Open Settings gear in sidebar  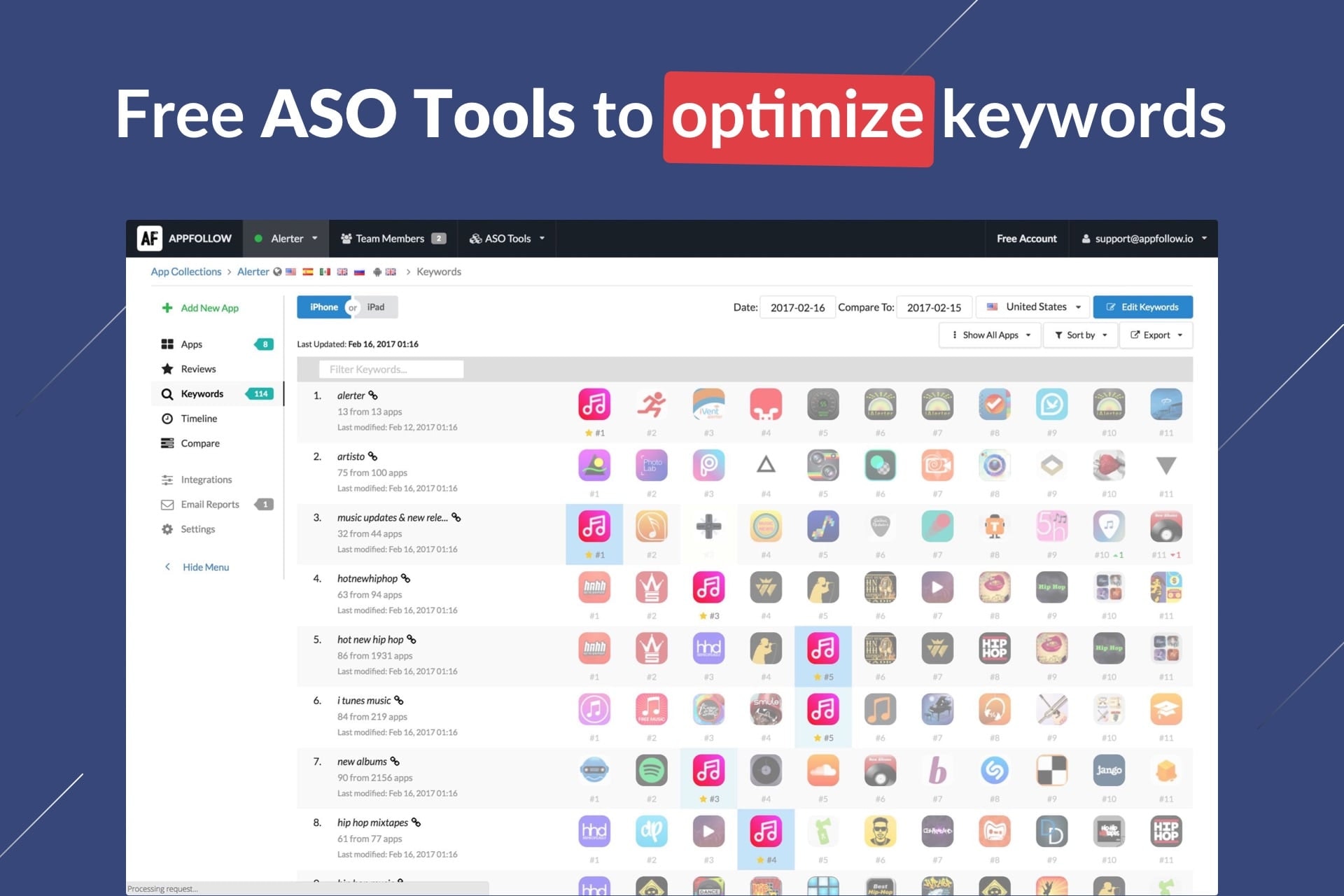tap(168, 529)
